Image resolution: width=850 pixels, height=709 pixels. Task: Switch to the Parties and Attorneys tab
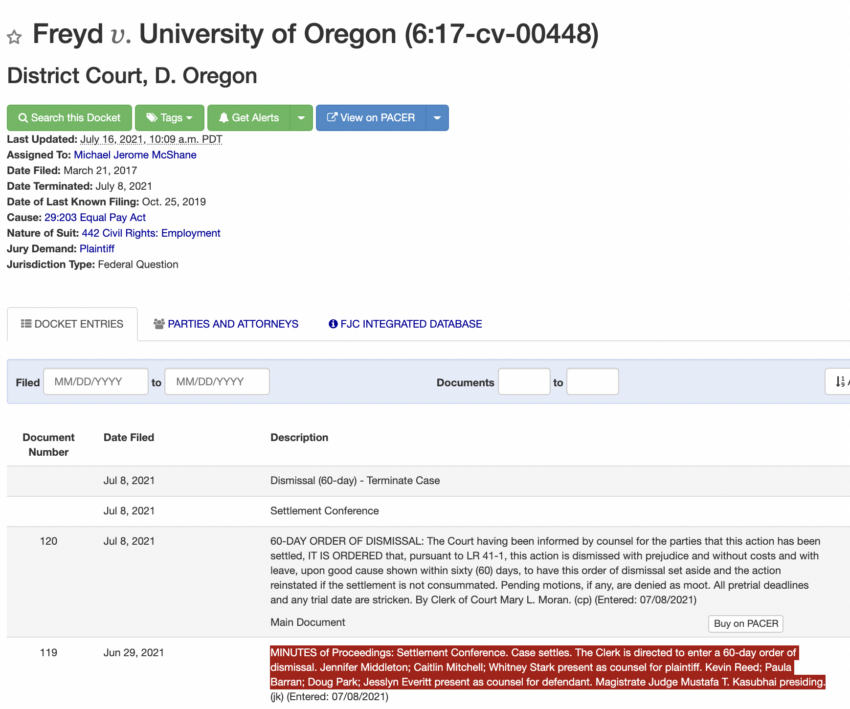[226, 324]
